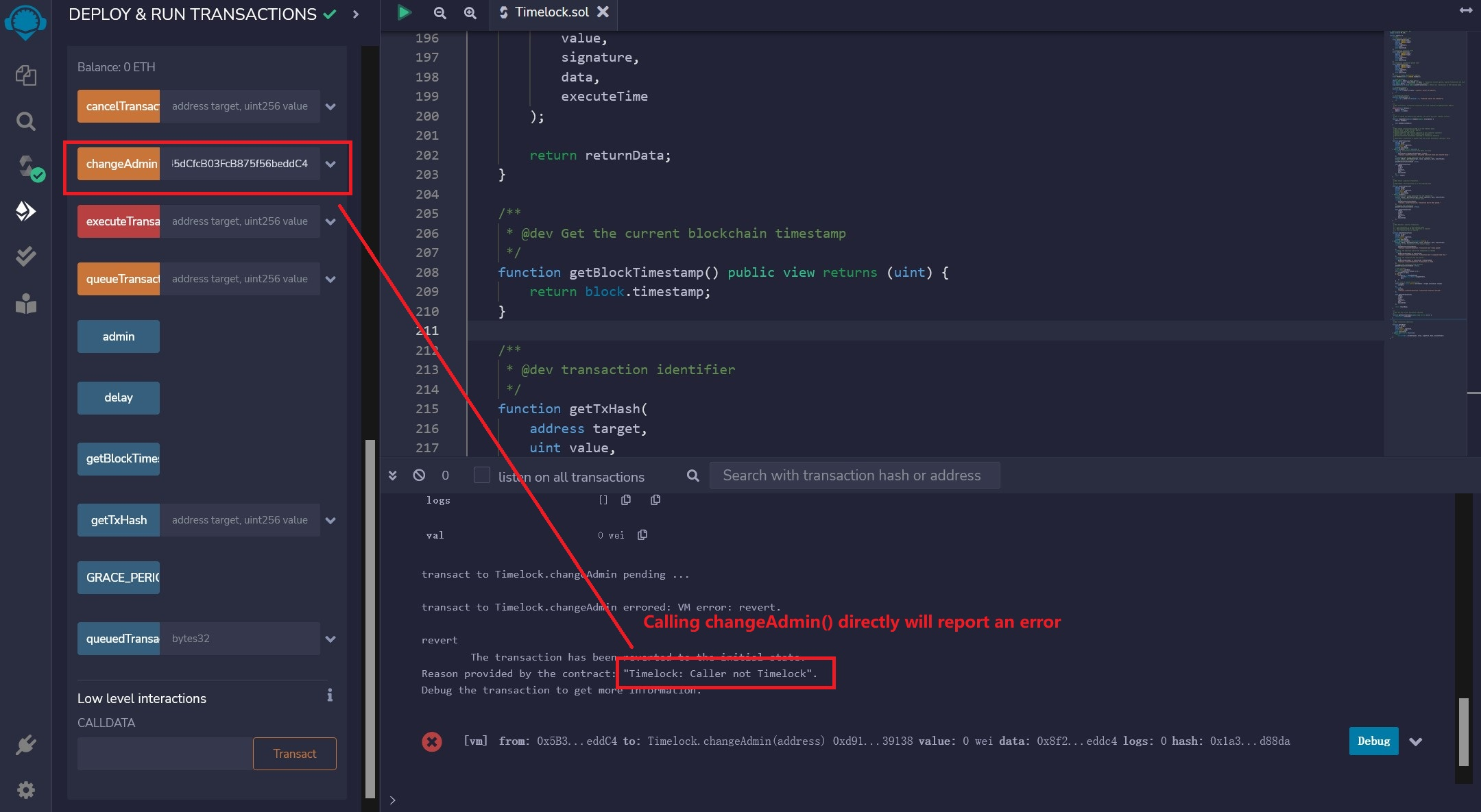Screen dimensions: 1481x812
Task: Click Transact under Low level interactions
Action: click(294, 754)
